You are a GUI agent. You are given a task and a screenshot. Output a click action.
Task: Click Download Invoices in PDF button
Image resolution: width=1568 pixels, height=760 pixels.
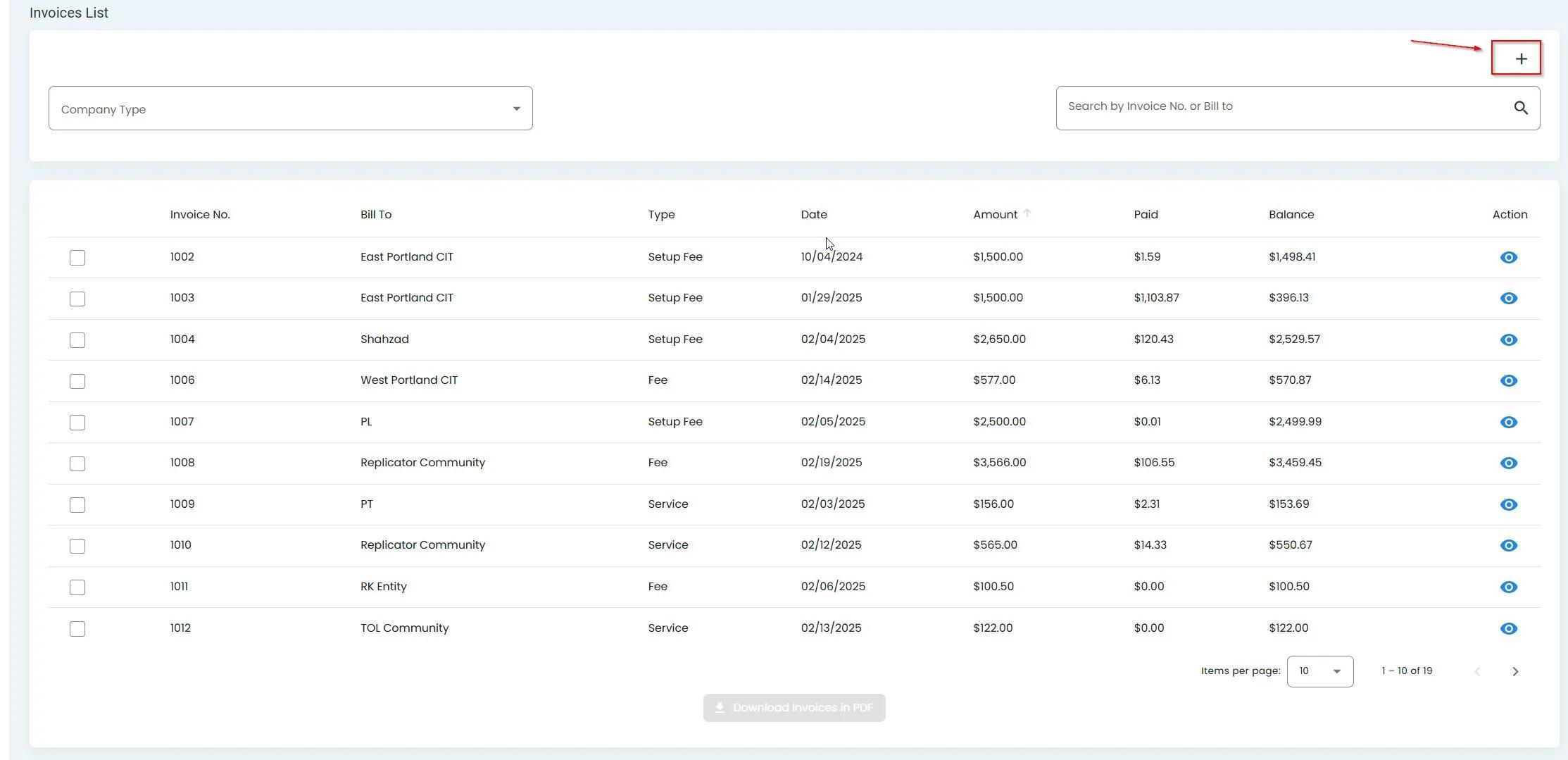pos(794,708)
